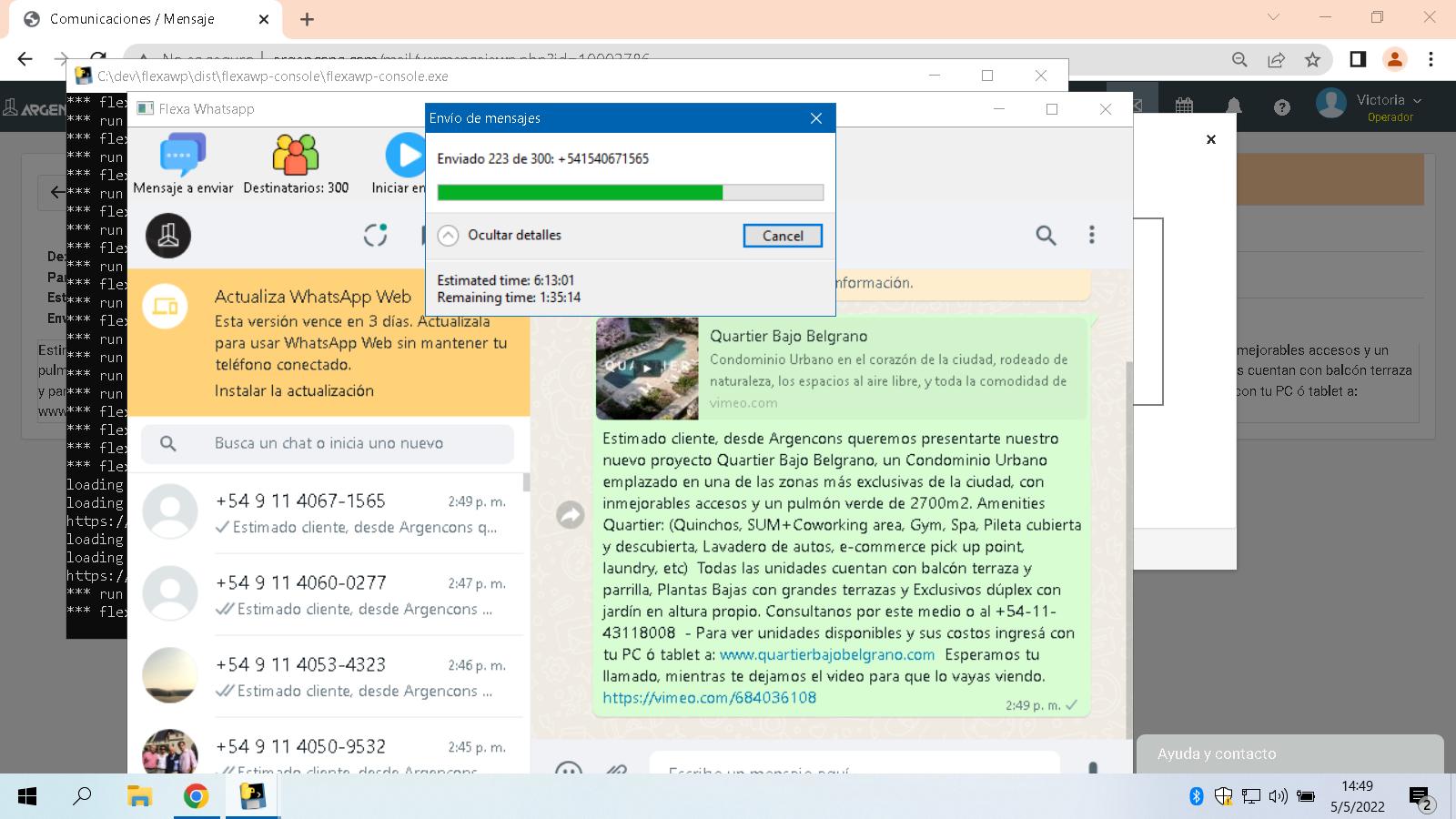This screenshot has height=819, width=1456.
Task: Click the Mensaje a enviar icon
Action: point(183,154)
